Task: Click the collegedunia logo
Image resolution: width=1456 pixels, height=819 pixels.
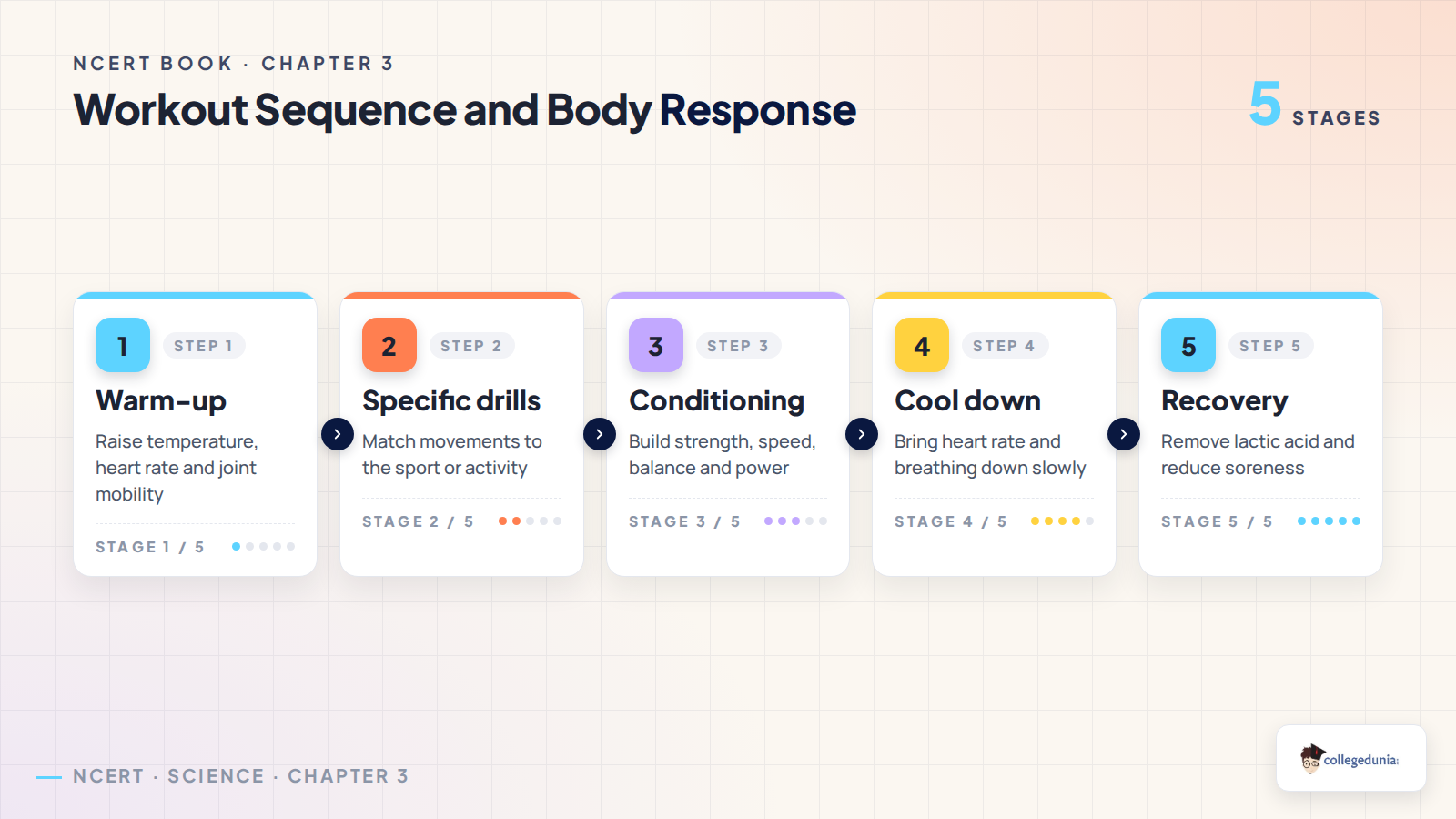Action: coord(1350,758)
